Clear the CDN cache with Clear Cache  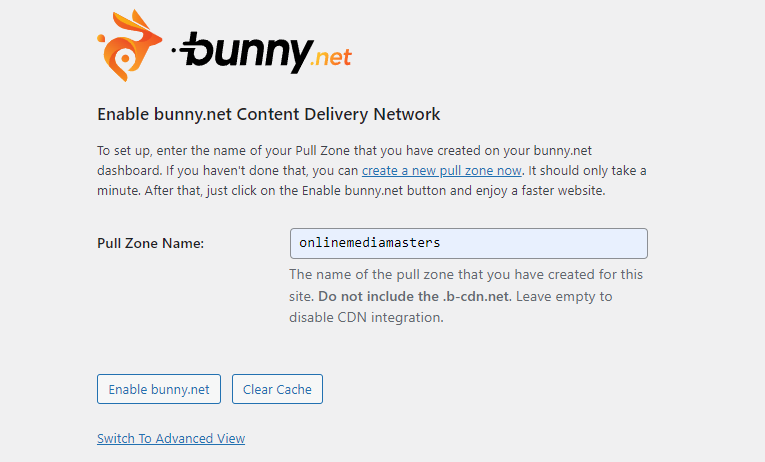[x=277, y=389]
